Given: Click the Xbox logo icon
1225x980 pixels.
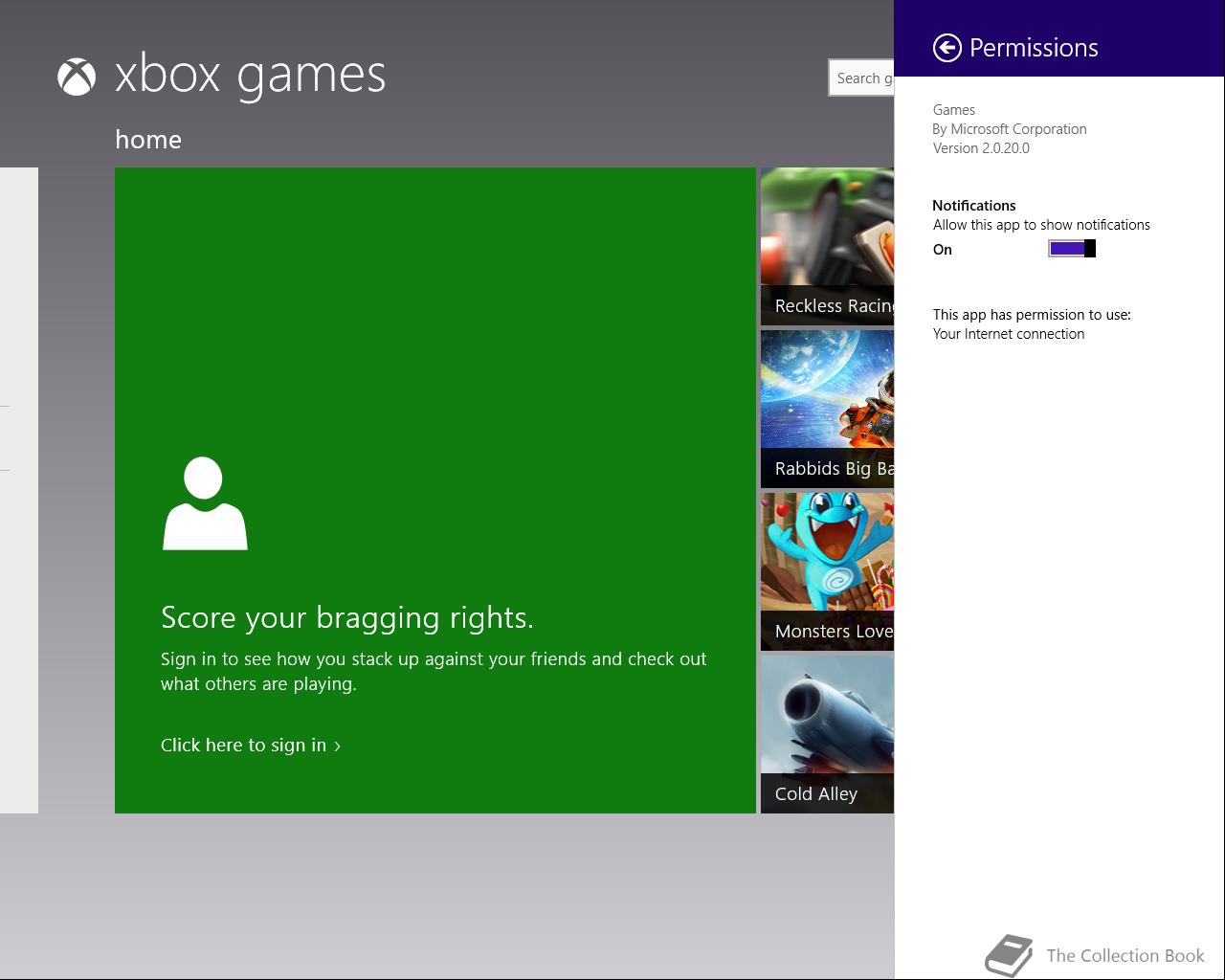Looking at the screenshot, I should pos(77,78).
